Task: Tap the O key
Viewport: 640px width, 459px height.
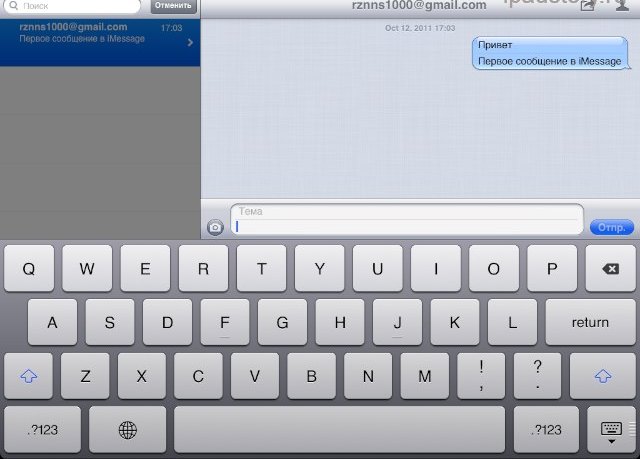Action: point(494,268)
